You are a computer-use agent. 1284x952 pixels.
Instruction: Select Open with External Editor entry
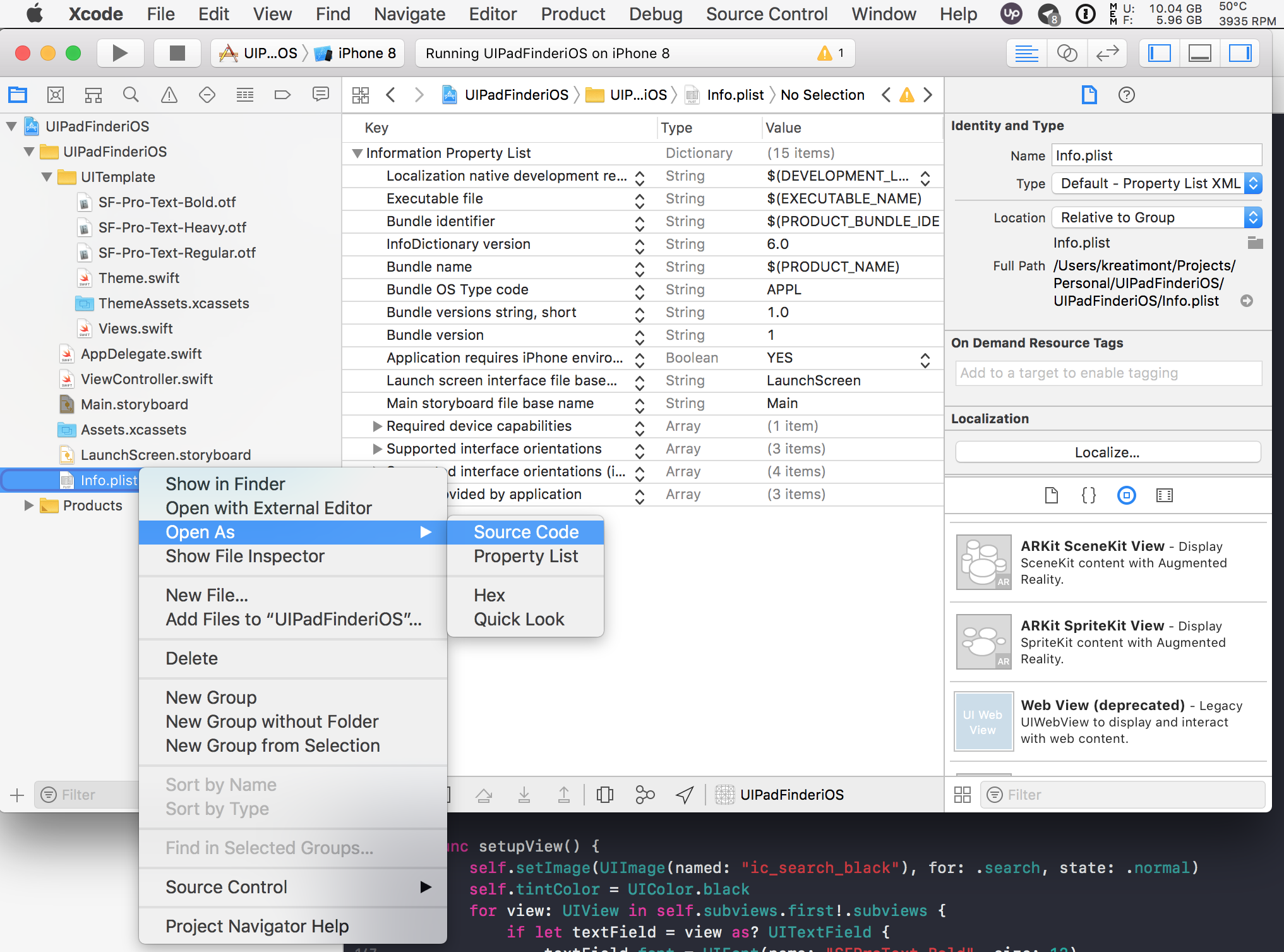pyautogui.click(x=293, y=508)
